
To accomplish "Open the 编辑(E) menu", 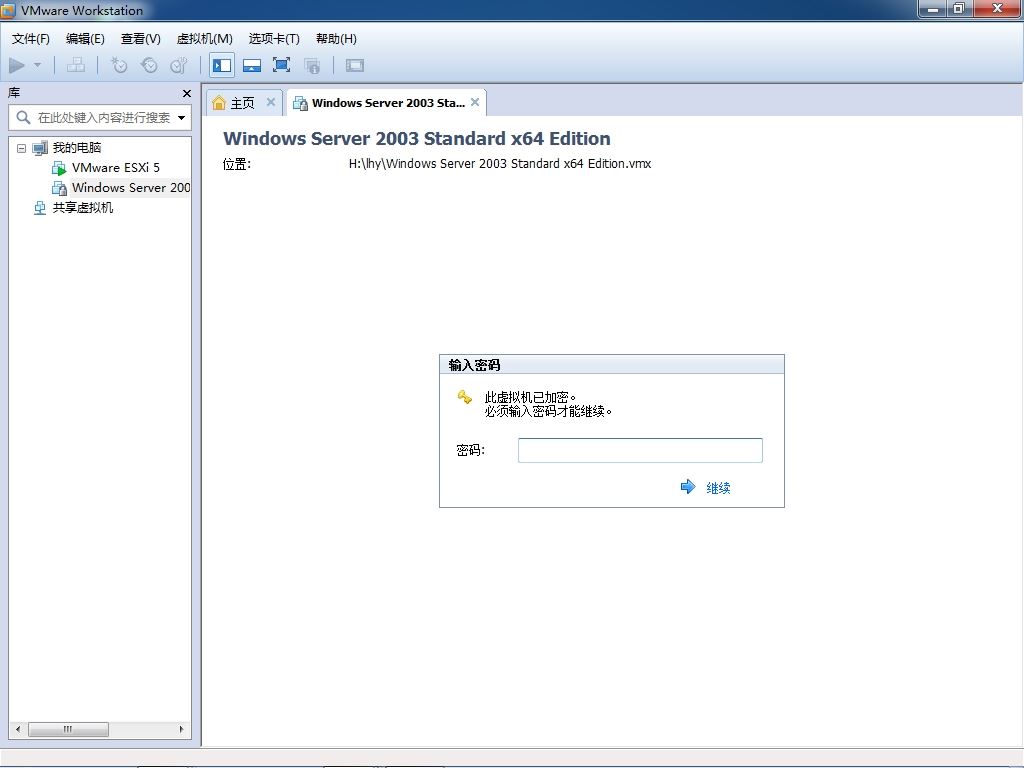I will pyautogui.click(x=85, y=39).
